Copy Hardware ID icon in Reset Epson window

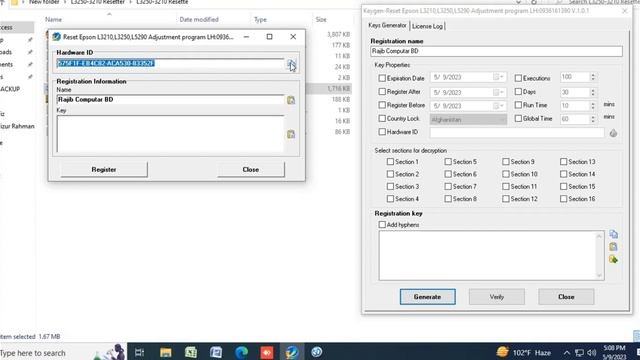290,64
